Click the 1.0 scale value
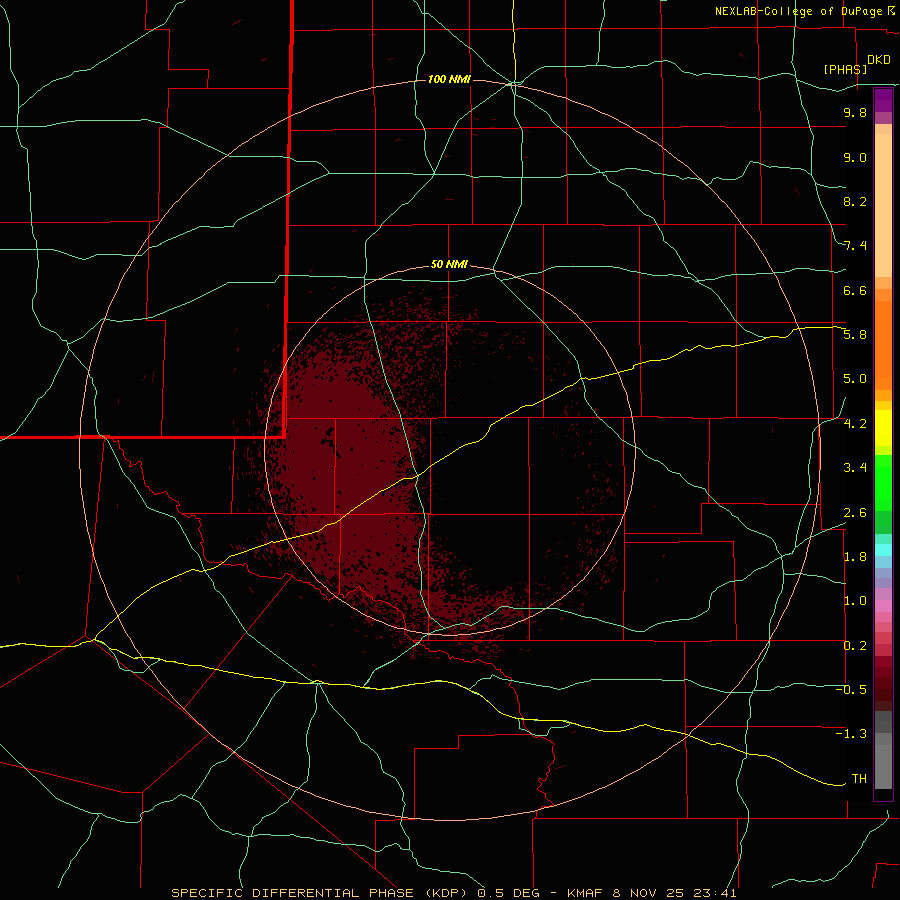Screen dimensions: 900x900 (x=855, y=601)
